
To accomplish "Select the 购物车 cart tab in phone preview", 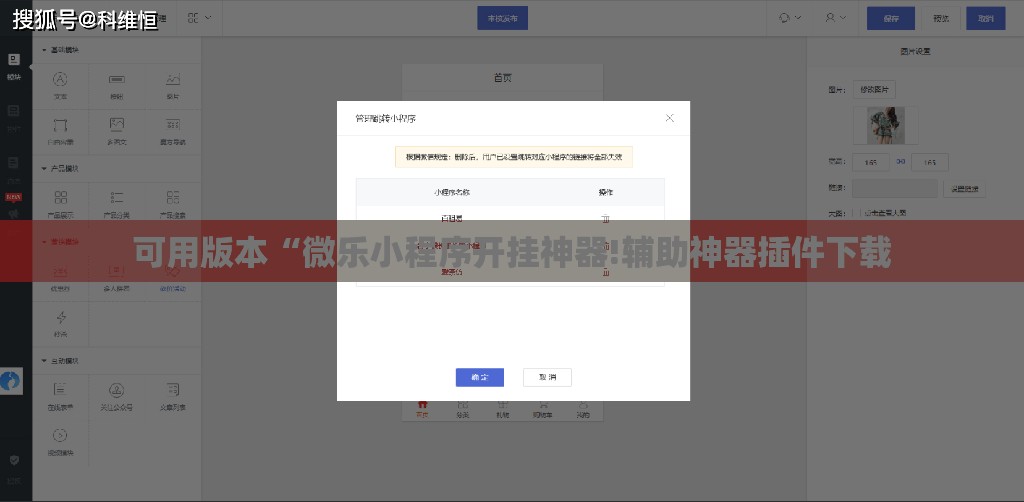I will [542, 410].
